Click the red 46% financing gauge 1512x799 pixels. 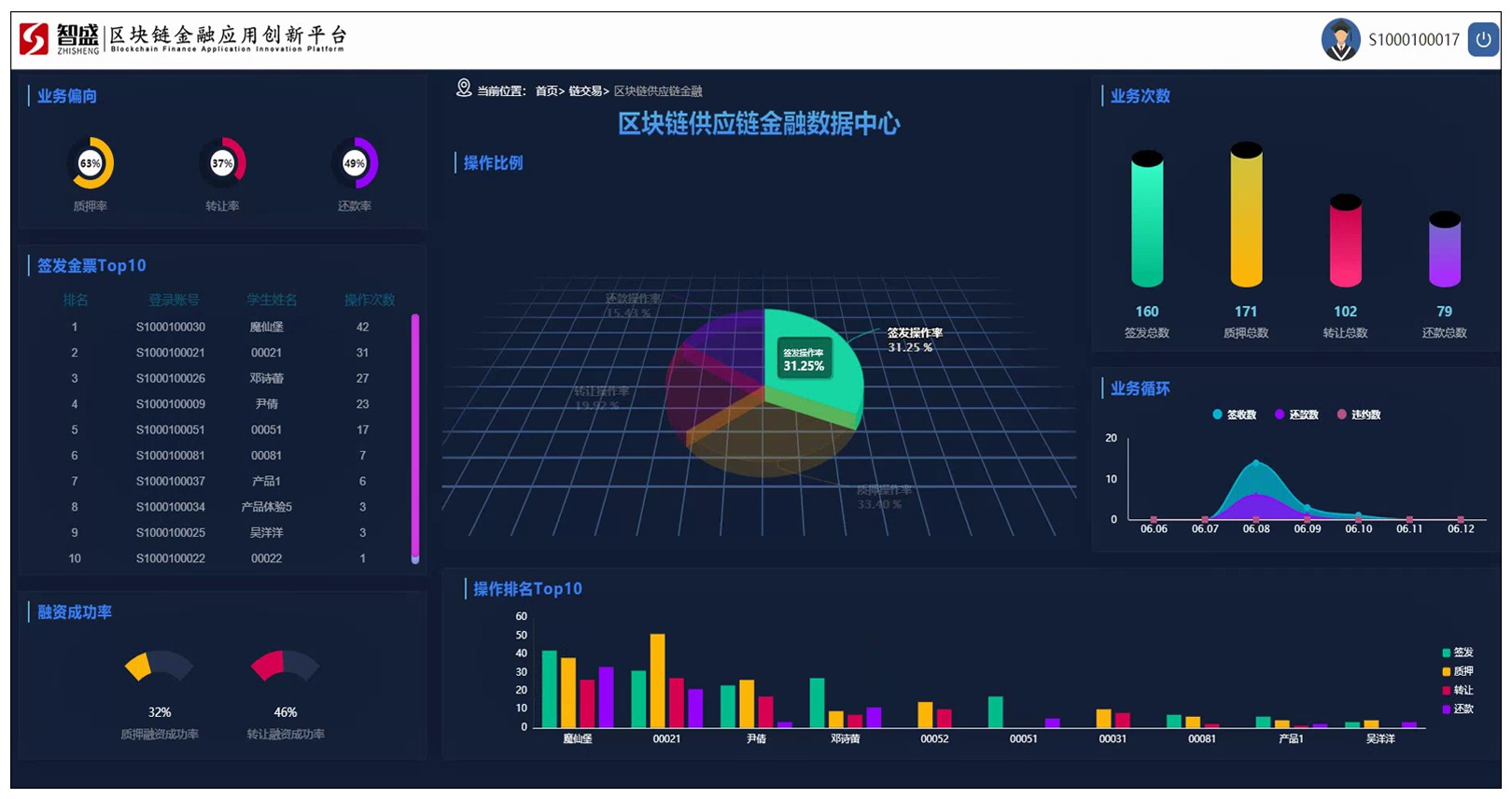point(285,666)
